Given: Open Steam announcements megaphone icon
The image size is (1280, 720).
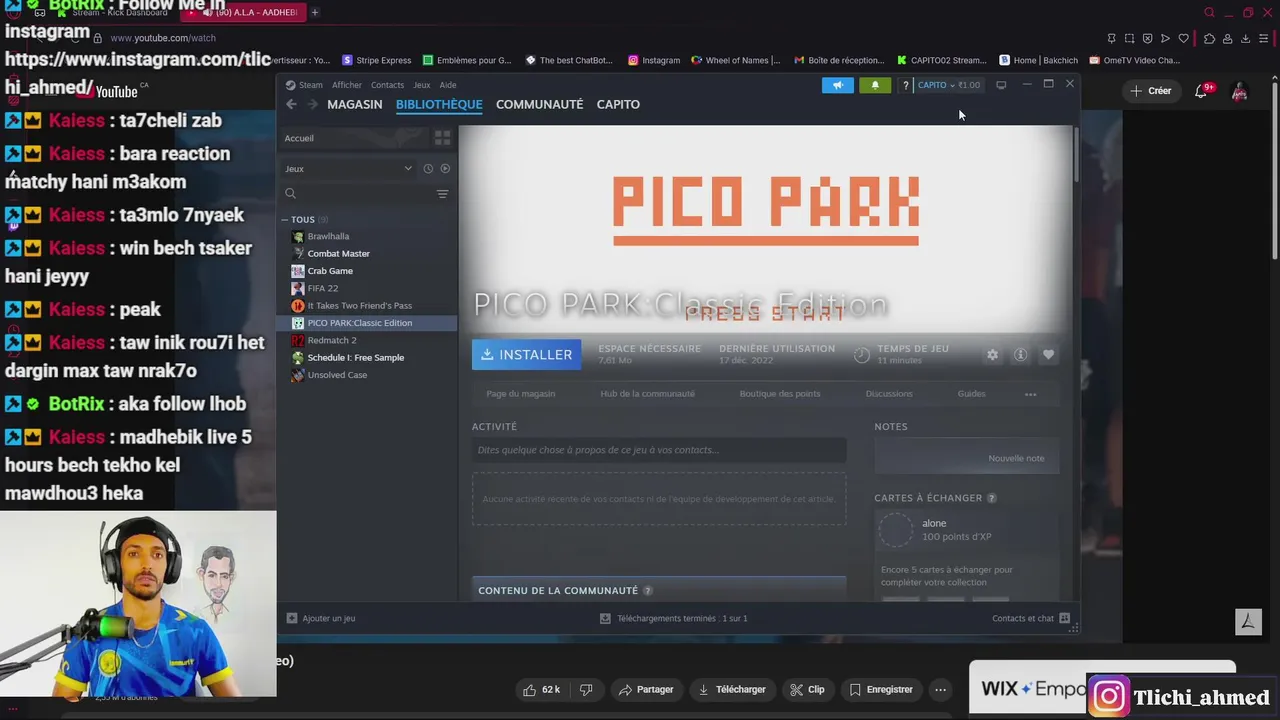Looking at the screenshot, I should tap(838, 85).
